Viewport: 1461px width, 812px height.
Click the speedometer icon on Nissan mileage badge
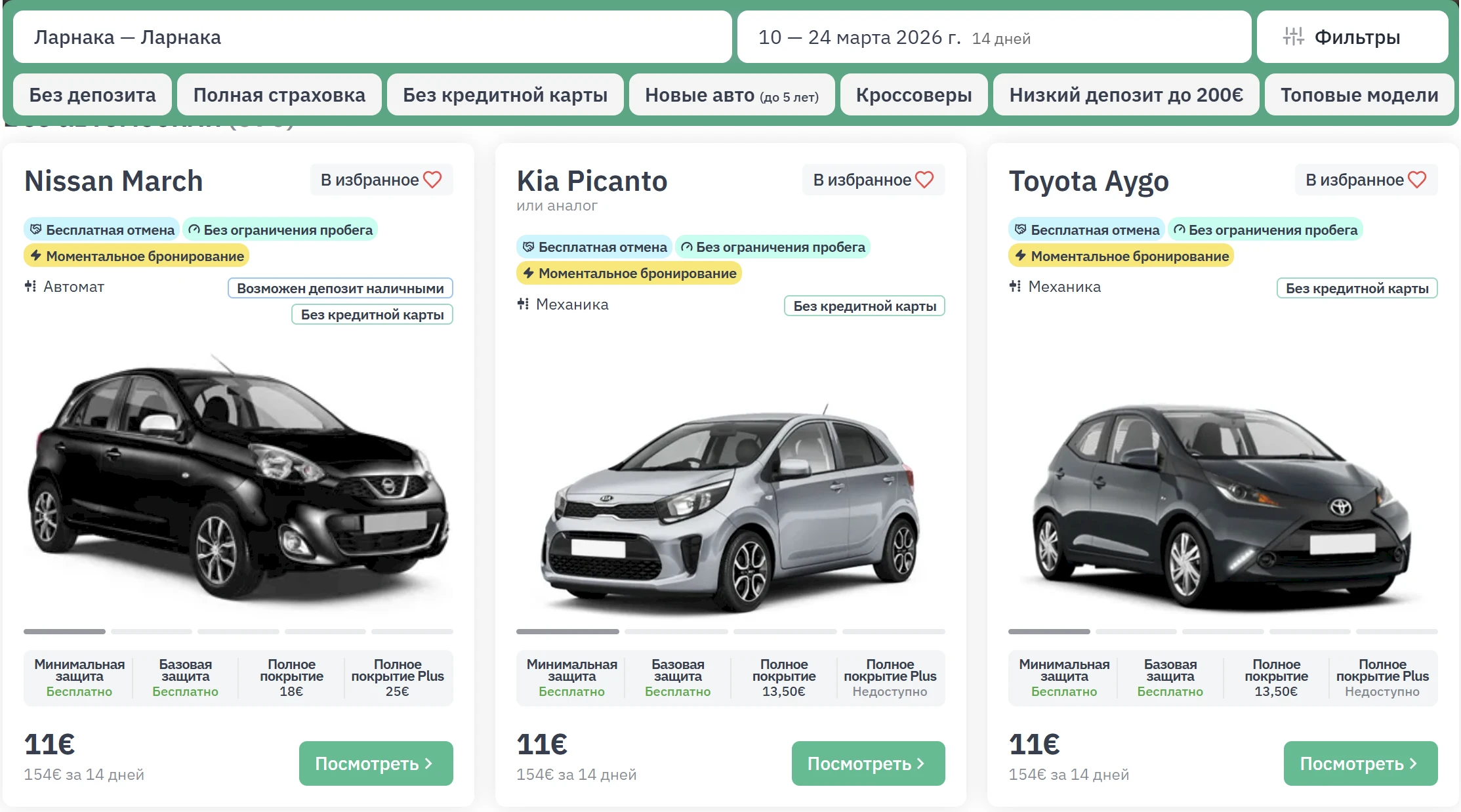[194, 230]
